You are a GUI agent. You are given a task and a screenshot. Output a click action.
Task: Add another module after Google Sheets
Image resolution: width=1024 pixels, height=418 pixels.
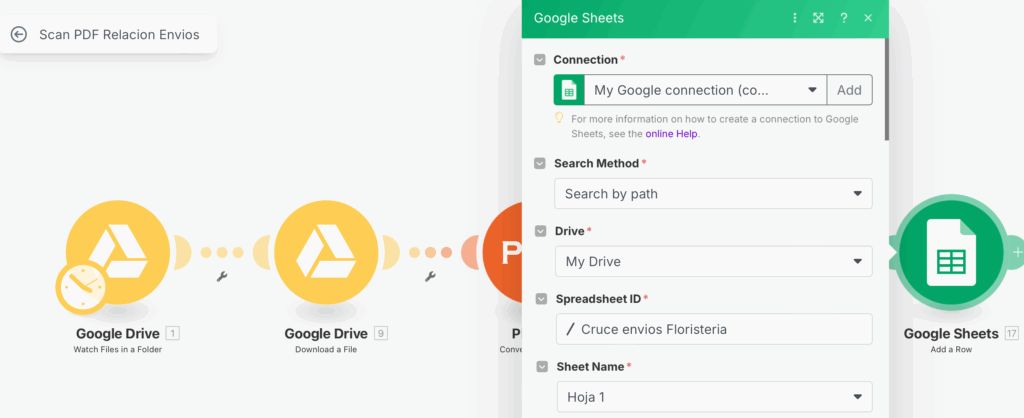[x=1016, y=251]
